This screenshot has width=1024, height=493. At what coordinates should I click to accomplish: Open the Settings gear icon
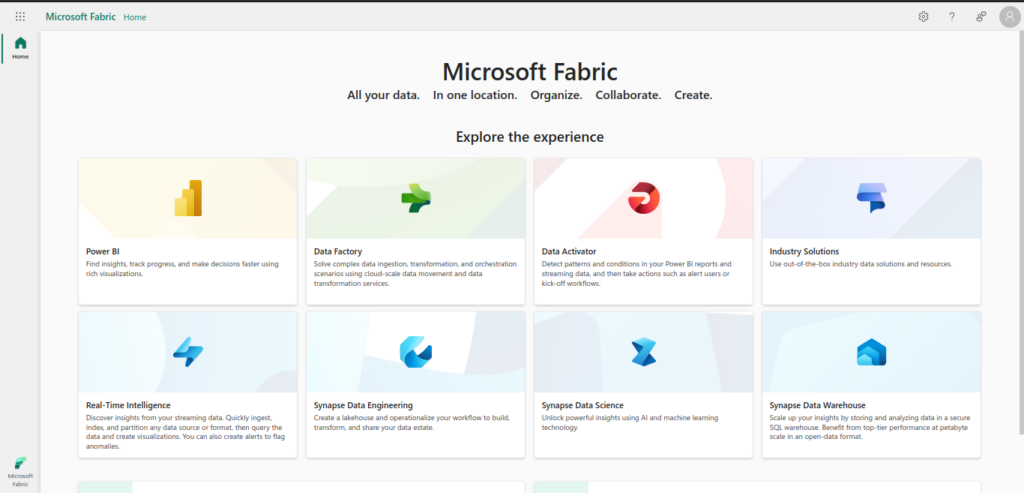pyautogui.click(x=923, y=17)
